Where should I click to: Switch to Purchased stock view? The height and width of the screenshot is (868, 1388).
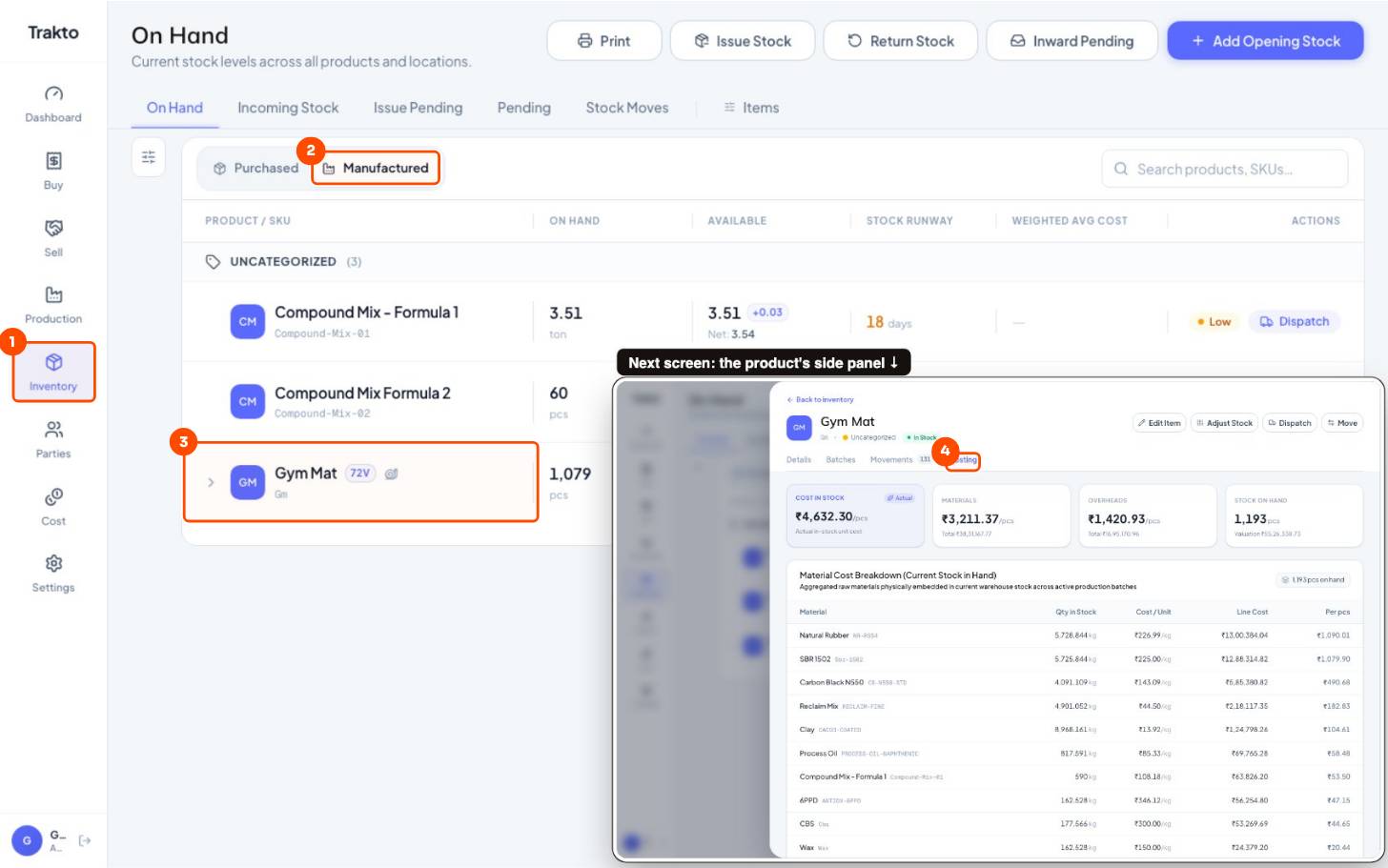[x=255, y=168]
